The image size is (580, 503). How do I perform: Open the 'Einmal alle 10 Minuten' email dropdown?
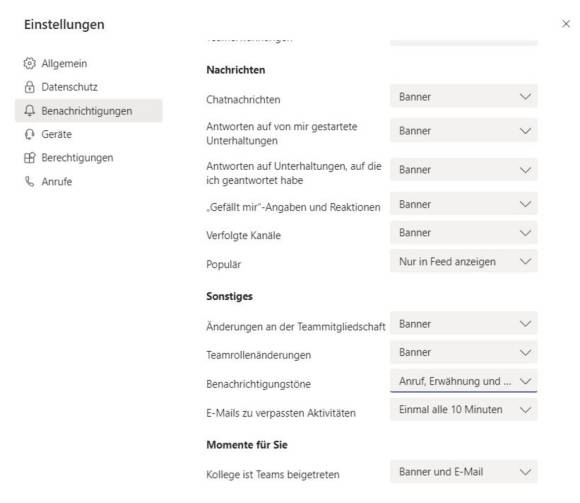[463, 409]
